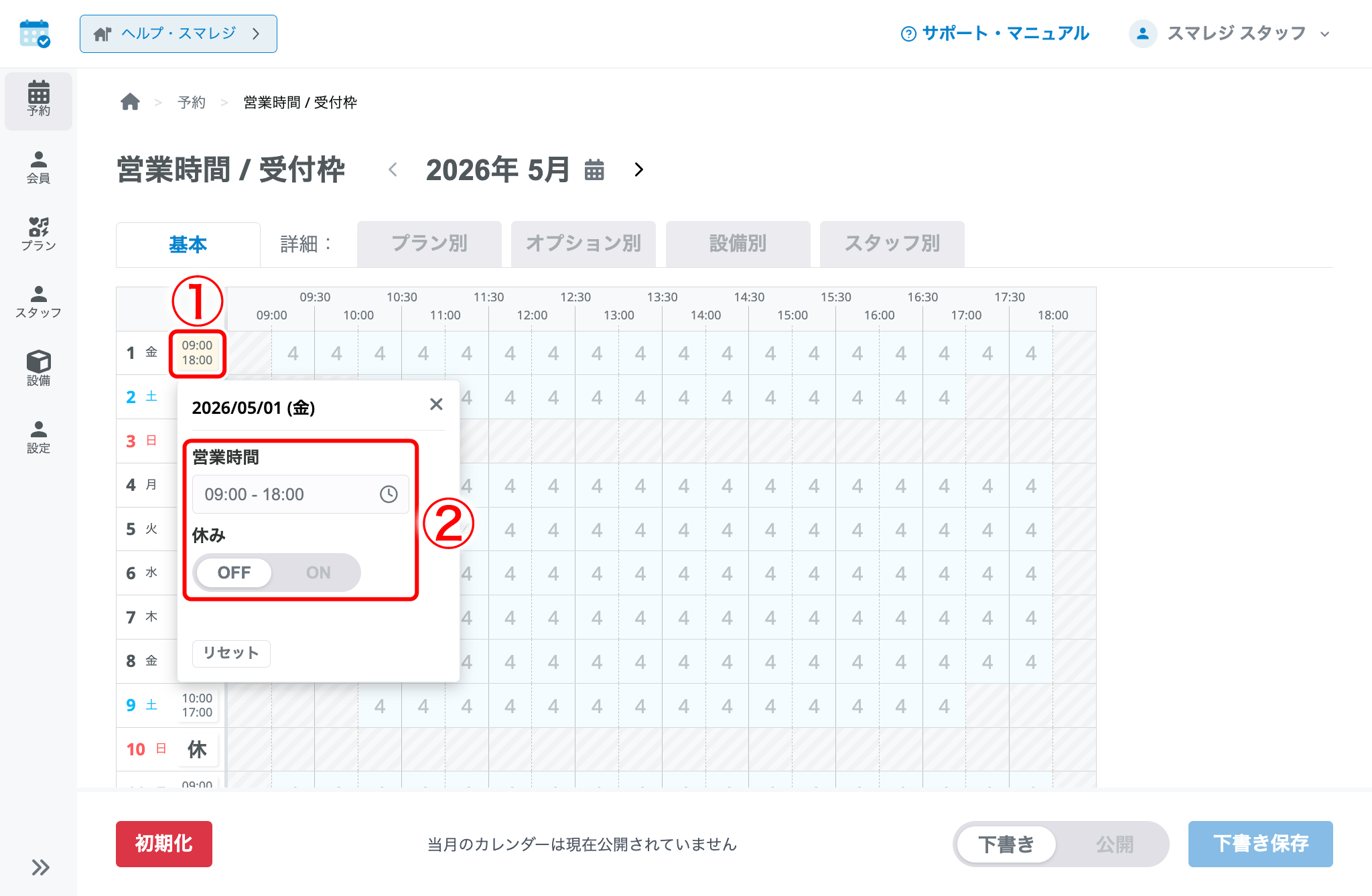Click the home icon in the breadcrumb
Viewport: 1372px width, 896px height.
click(130, 102)
